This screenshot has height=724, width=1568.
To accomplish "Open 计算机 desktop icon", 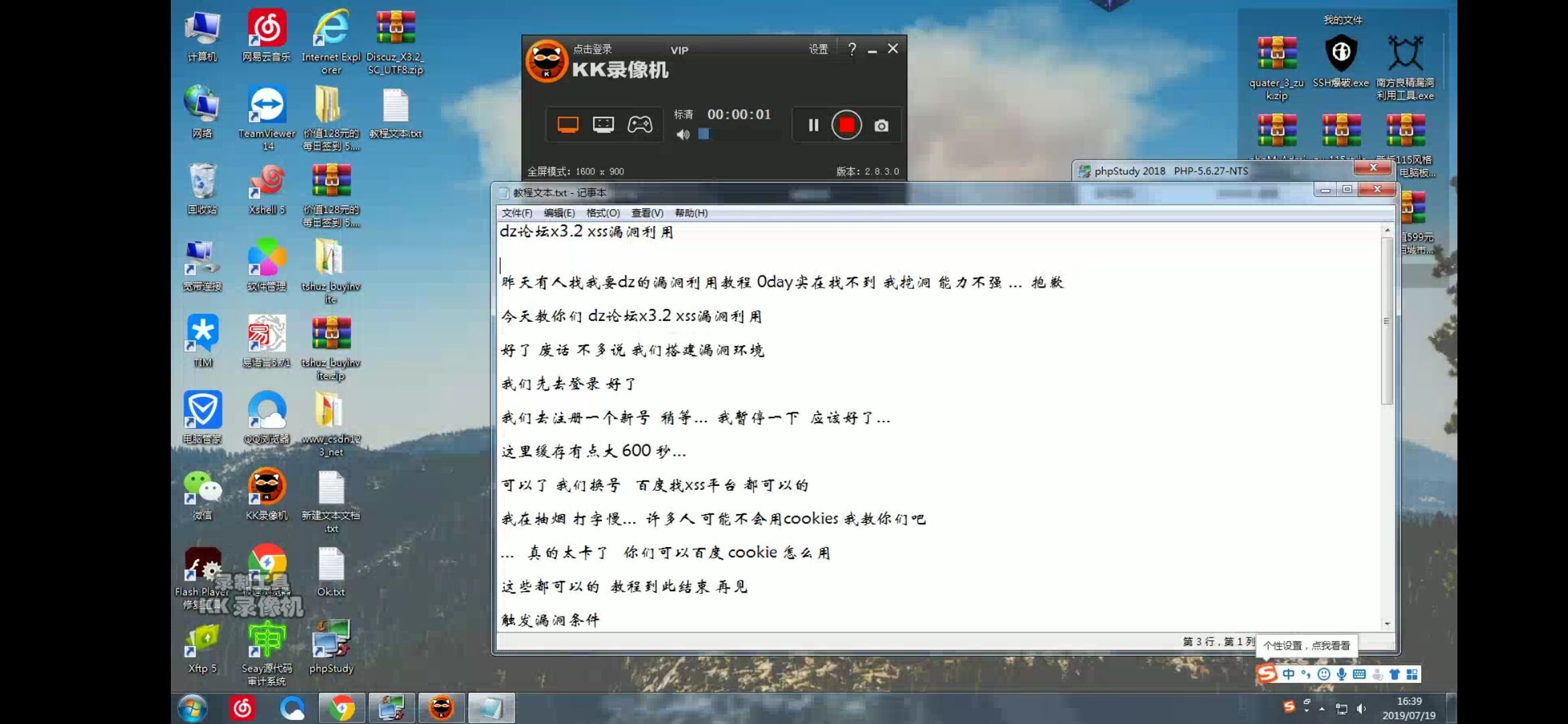I will (202, 37).
